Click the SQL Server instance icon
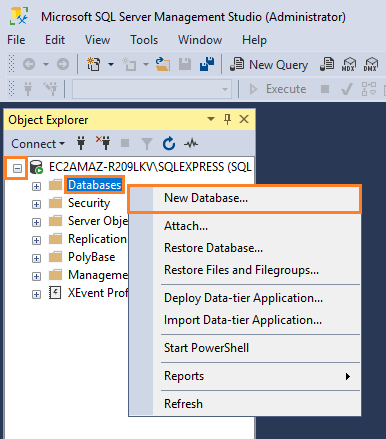386x439 pixels. coord(36,167)
